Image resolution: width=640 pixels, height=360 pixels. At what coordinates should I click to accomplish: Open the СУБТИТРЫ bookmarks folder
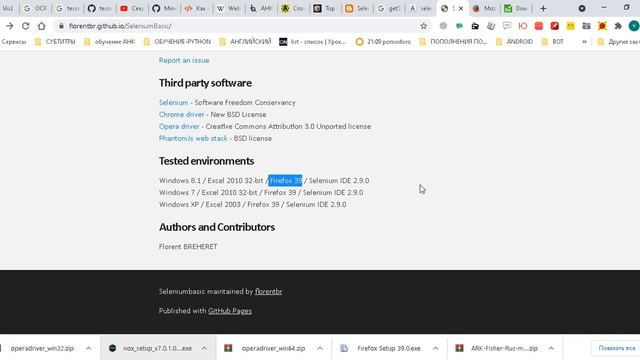(55, 42)
